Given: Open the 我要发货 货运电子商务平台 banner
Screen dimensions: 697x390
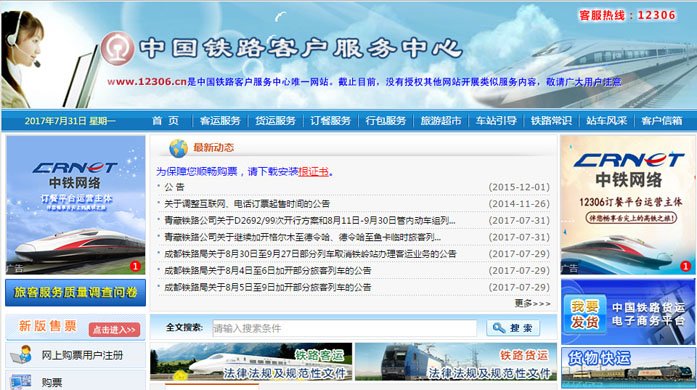Looking at the screenshot, I should tap(628, 312).
